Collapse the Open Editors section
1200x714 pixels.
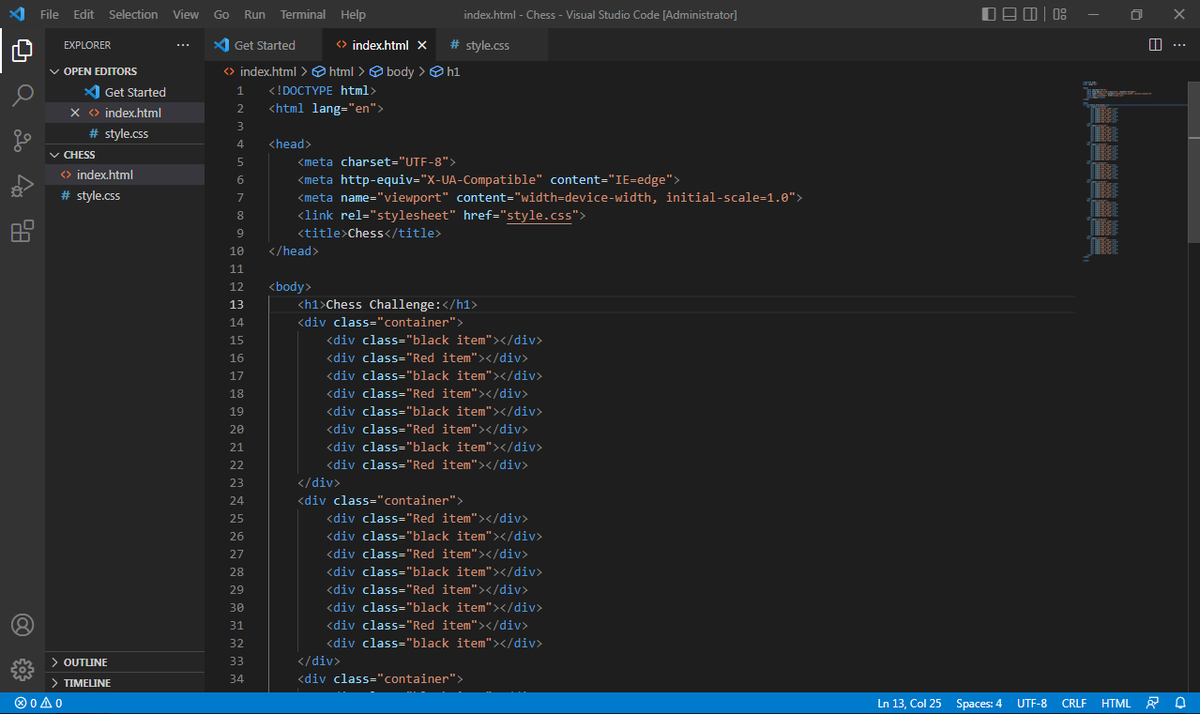pos(125,71)
